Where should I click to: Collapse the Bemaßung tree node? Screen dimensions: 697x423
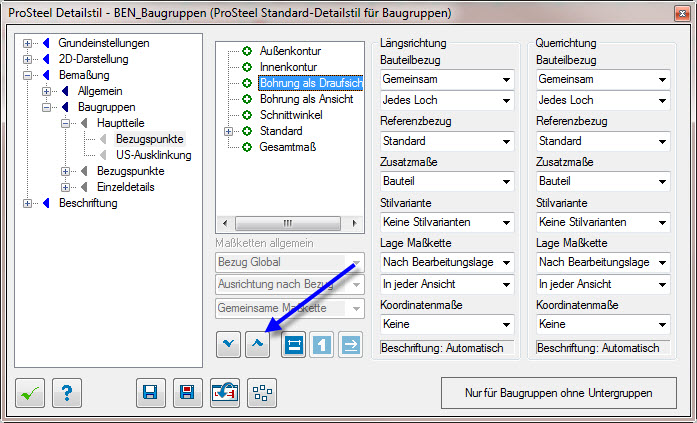click(x=28, y=76)
